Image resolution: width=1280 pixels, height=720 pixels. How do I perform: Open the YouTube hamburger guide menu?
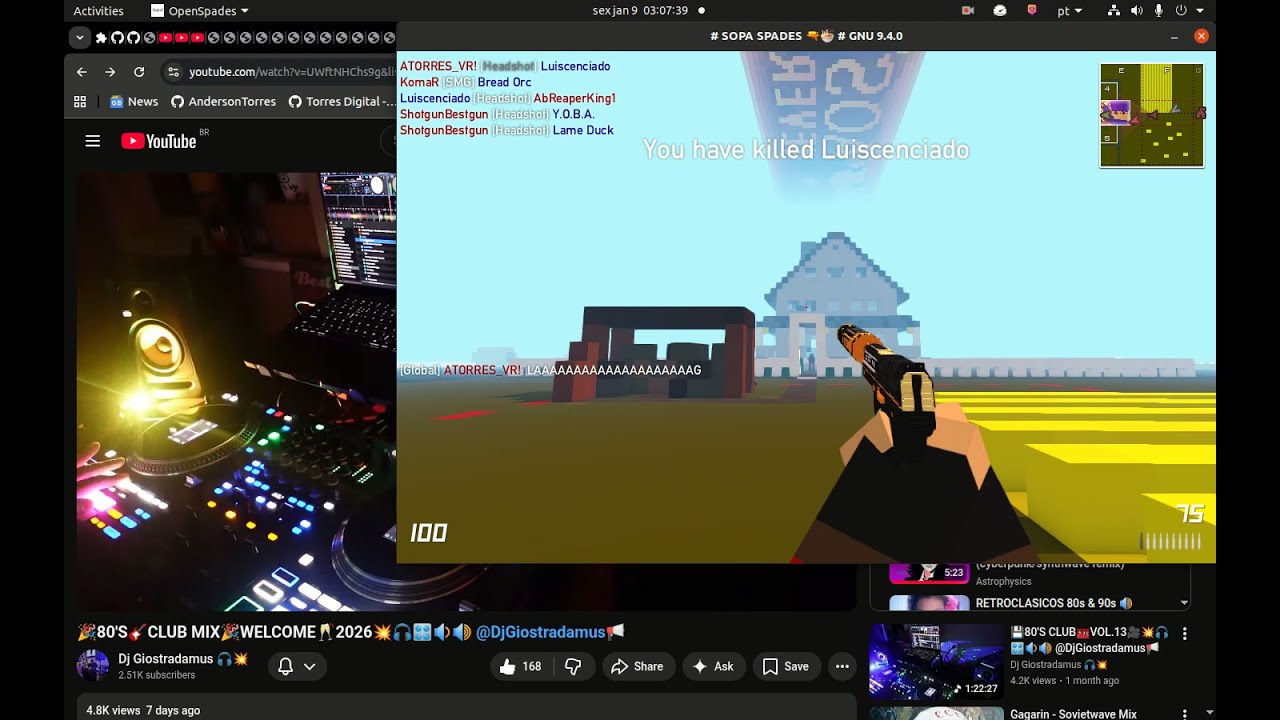(x=93, y=141)
